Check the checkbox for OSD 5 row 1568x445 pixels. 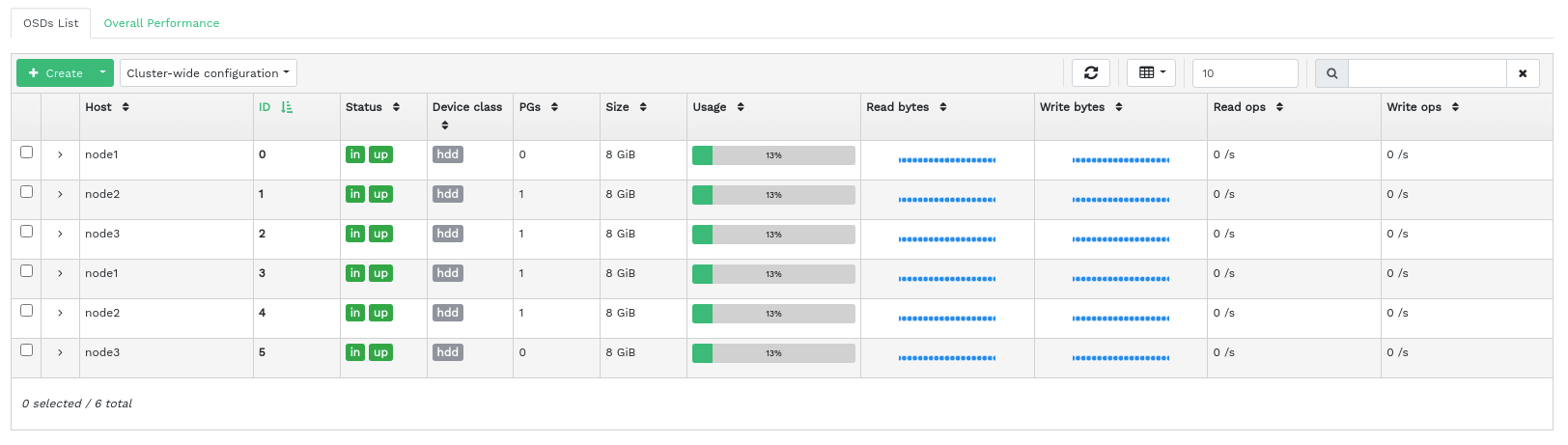[x=27, y=350]
